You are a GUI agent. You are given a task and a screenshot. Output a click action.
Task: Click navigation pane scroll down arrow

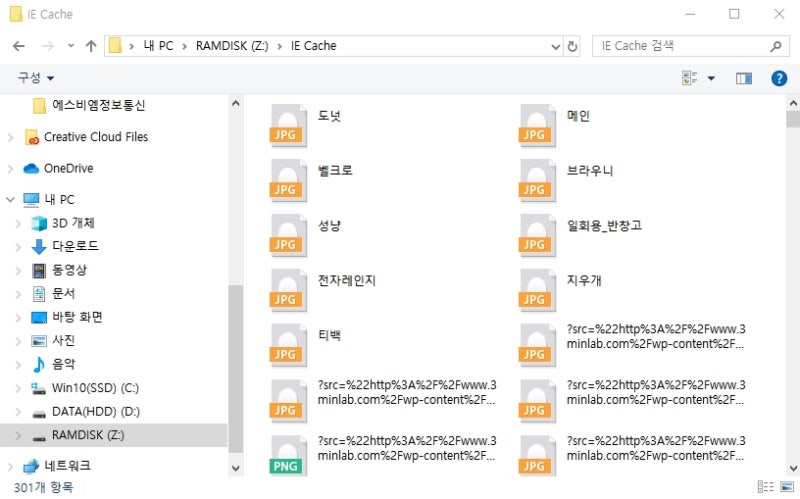235,468
